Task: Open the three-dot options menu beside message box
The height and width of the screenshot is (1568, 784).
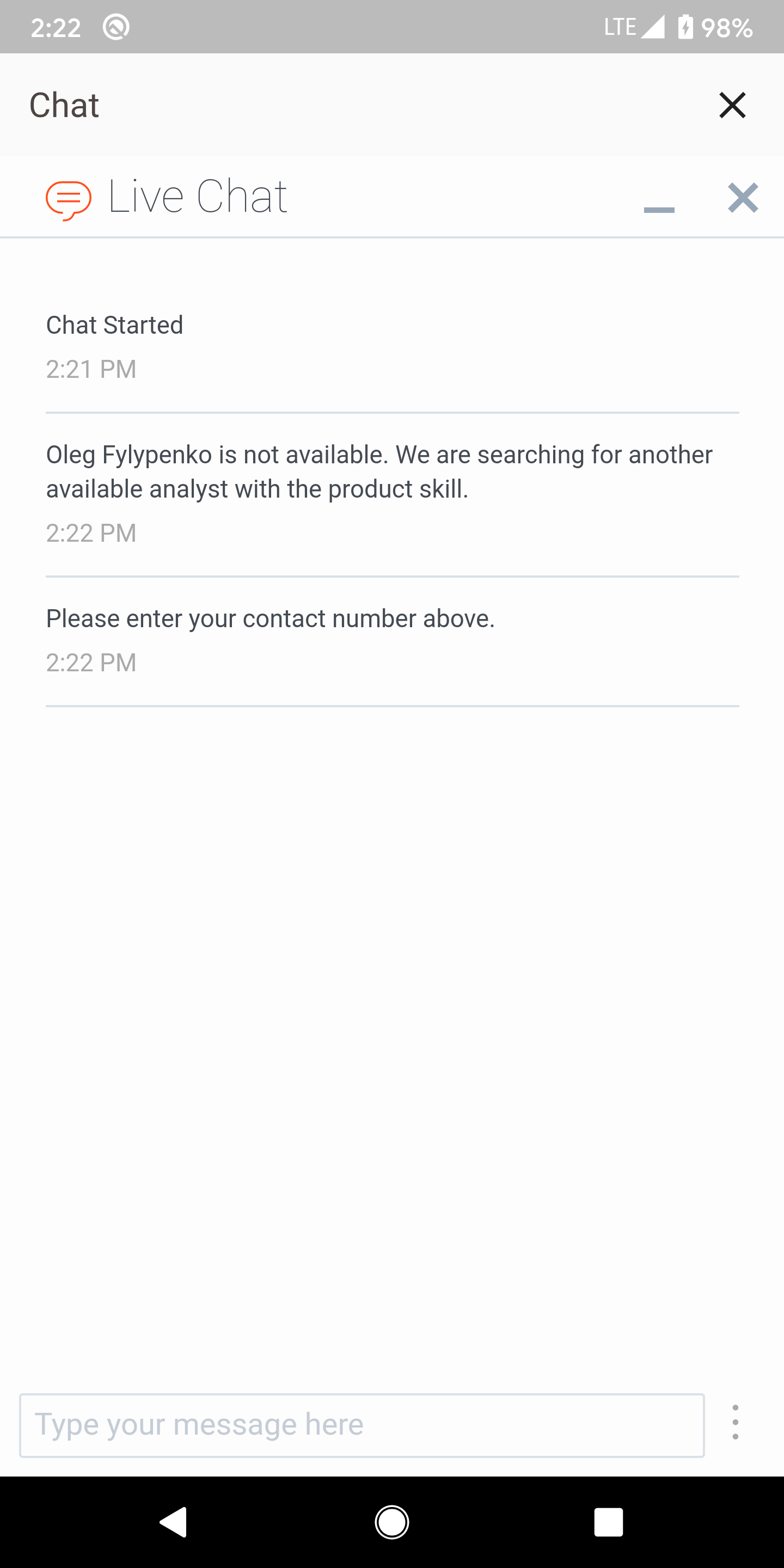Action: tap(736, 1422)
